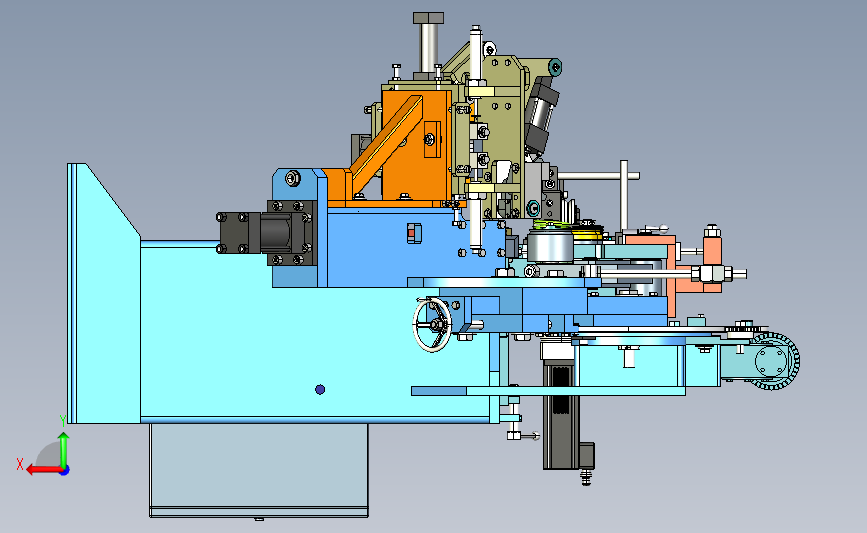867x533 pixels.
Task: Select the silver cylindrical motor housing
Action: pos(550,247)
